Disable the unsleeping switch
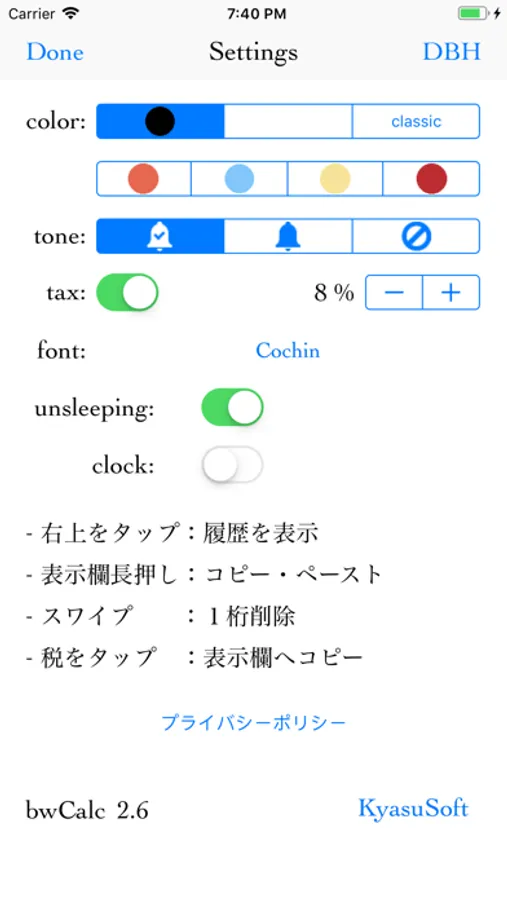Screen dimensions: 507x900 [x=233, y=407]
